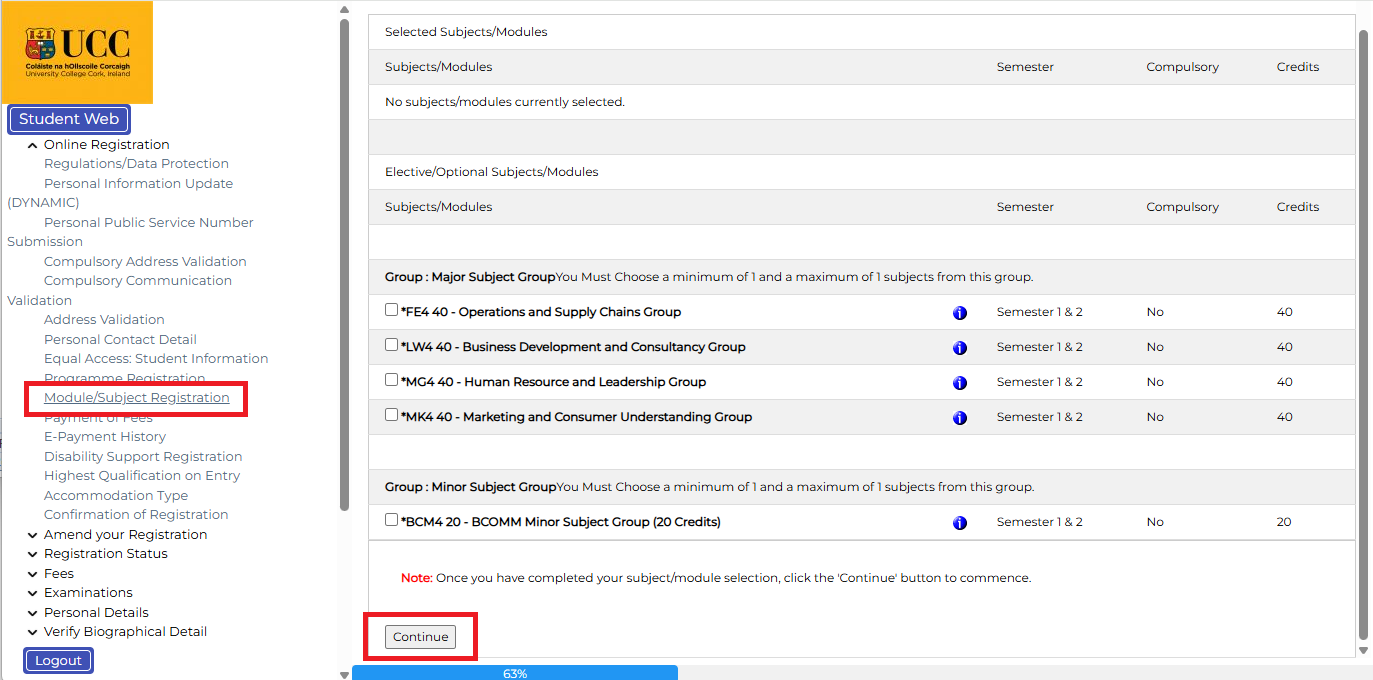1373x680 pixels.
Task: Click the Student Web button
Action: pos(69,119)
